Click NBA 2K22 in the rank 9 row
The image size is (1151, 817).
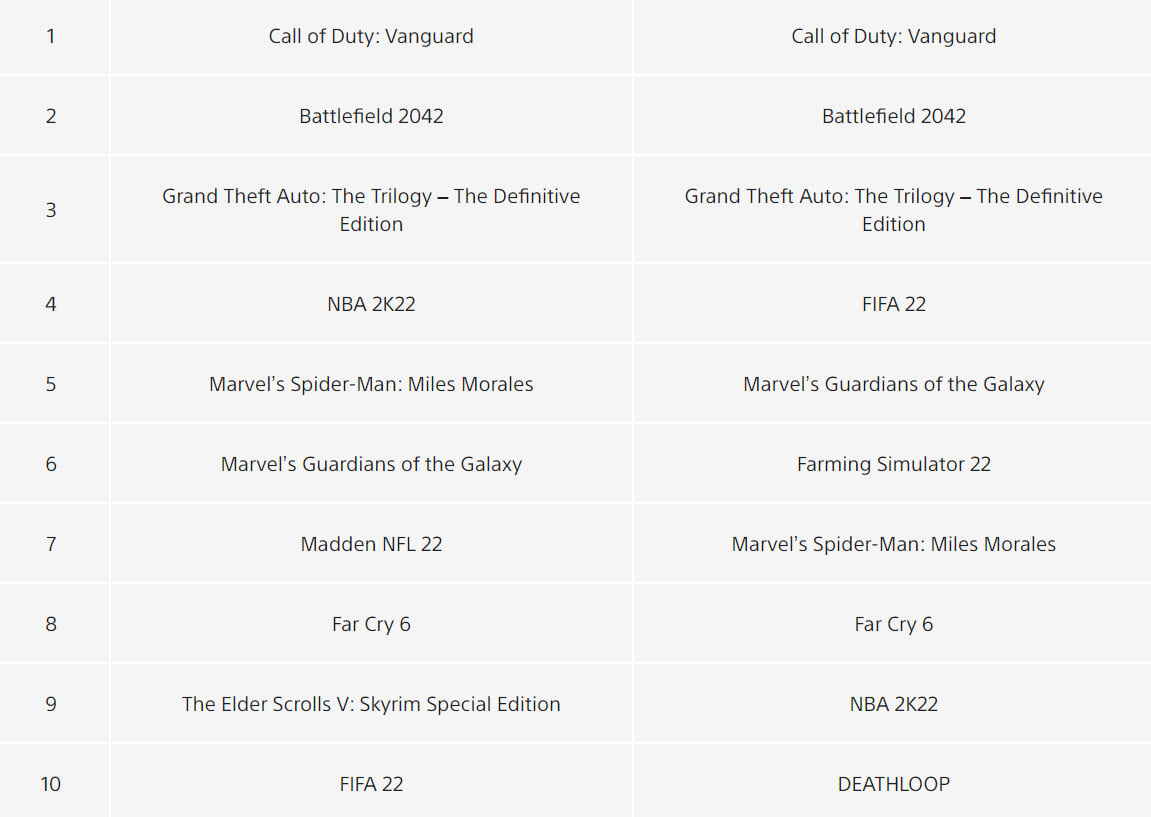click(x=893, y=704)
